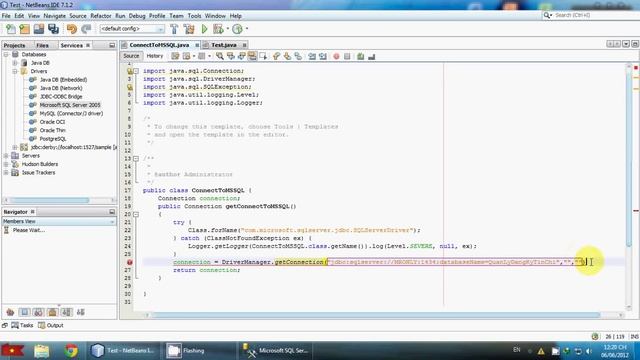Click the Debug Project icon
Viewport: 640px width, 360px height.
pos(218,29)
